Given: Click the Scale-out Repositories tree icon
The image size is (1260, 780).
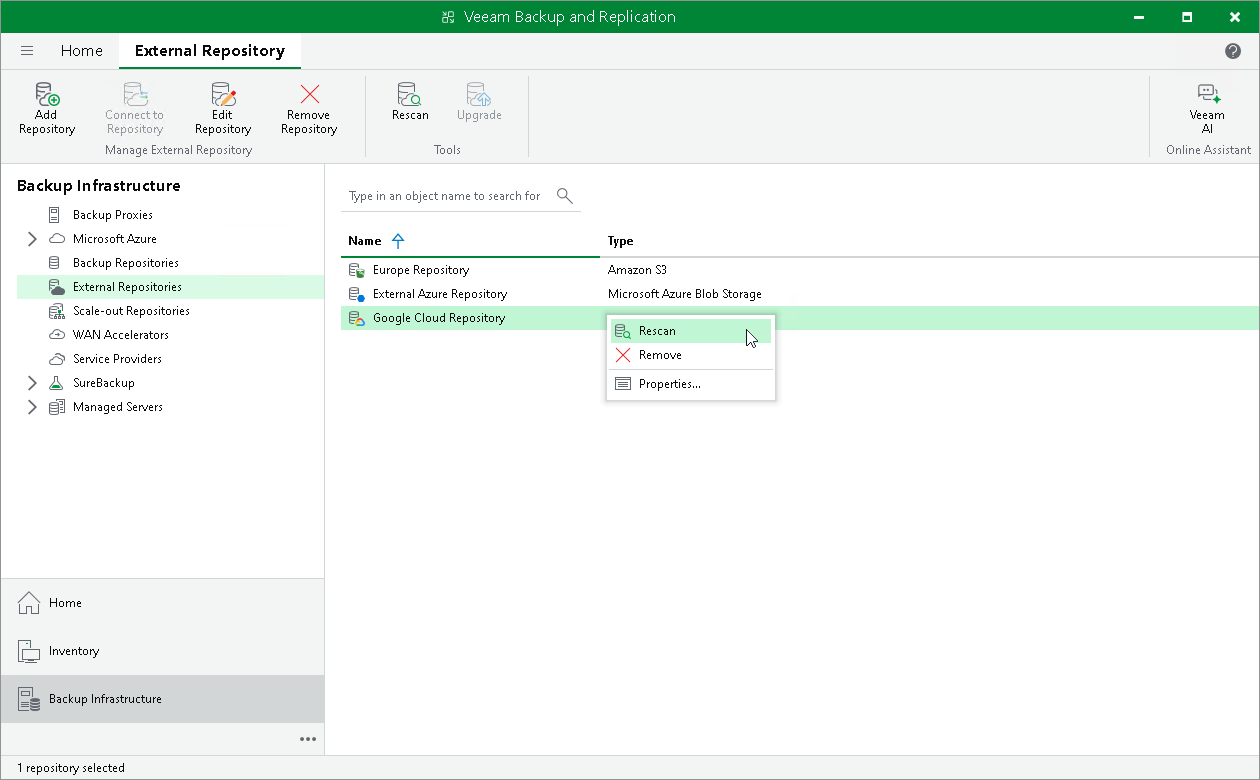Looking at the screenshot, I should tap(56, 311).
